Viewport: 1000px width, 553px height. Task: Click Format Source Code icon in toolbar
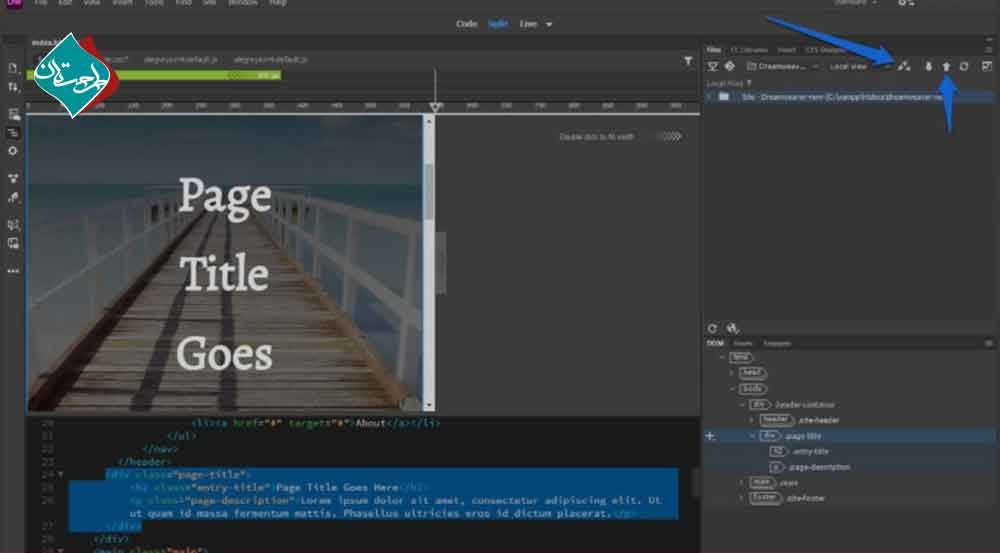pos(13,198)
